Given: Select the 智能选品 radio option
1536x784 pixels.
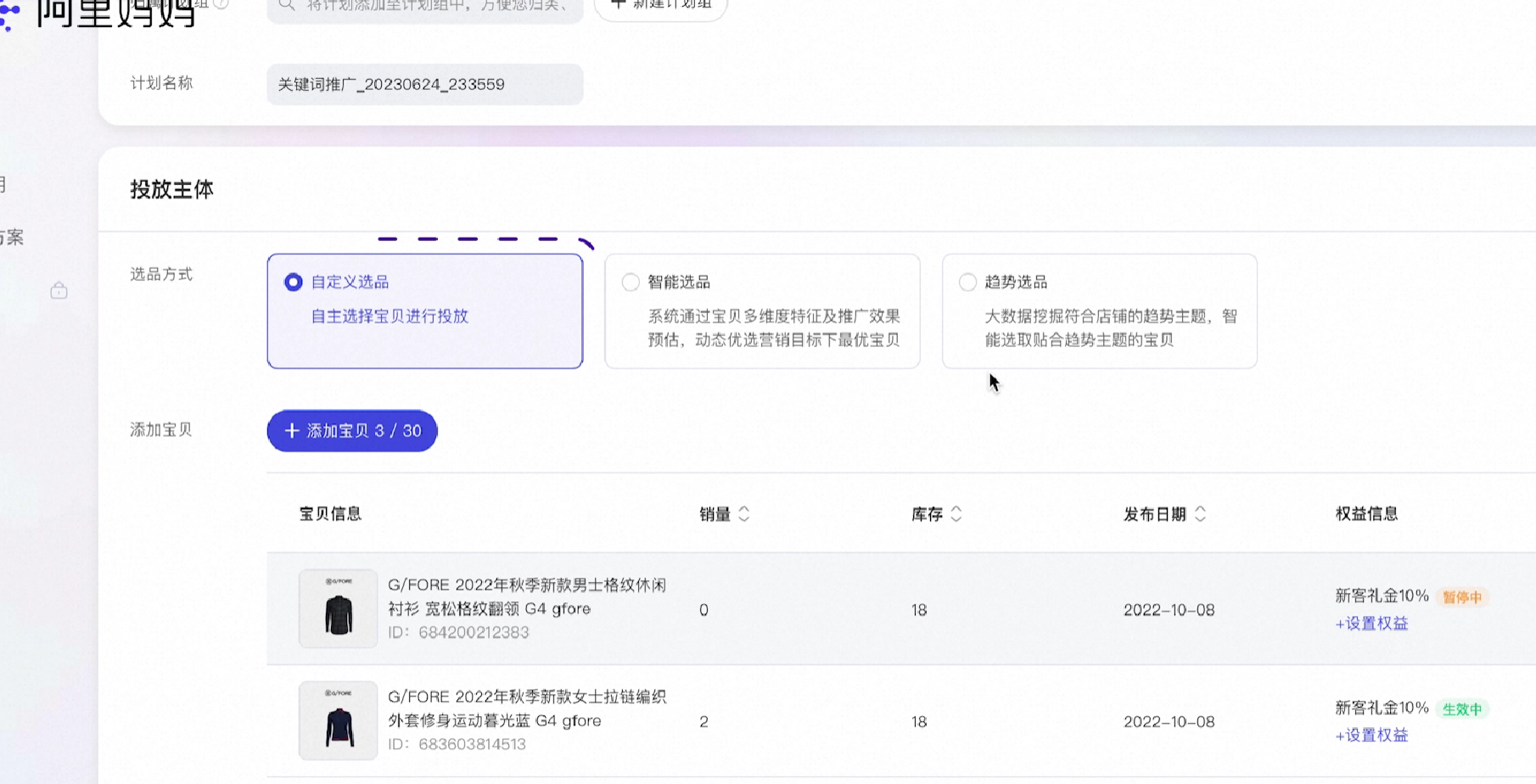Looking at the screenshot, I should pyautogui.click(x=631, y=282).
